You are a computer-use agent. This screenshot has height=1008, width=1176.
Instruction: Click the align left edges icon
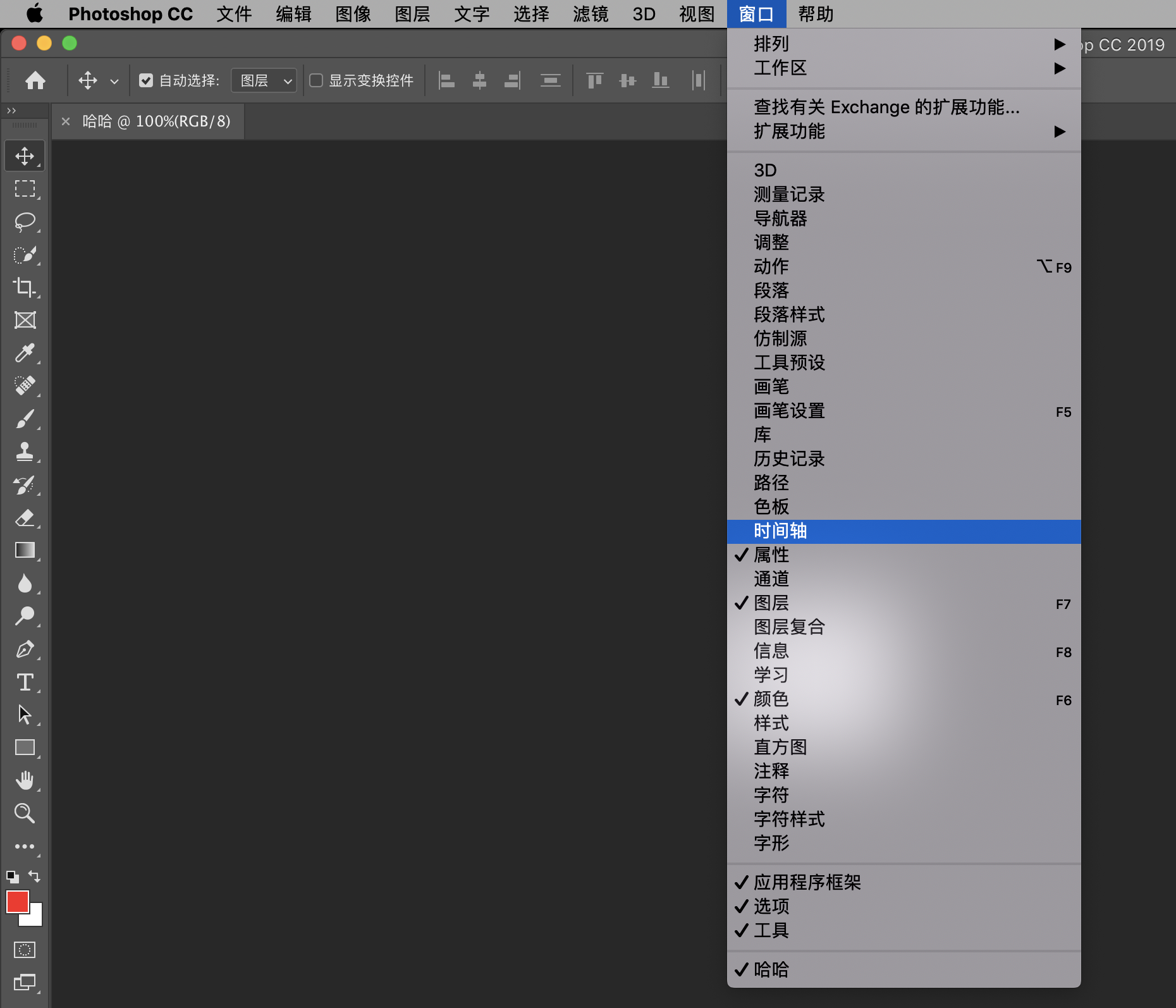pos(447,80)
